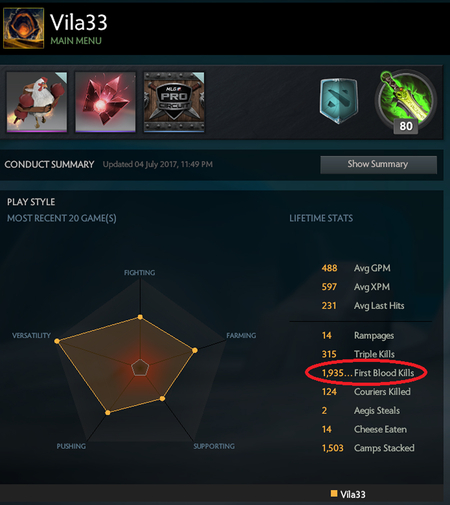Select the First Blood Kills stat row

click(368, 373)
